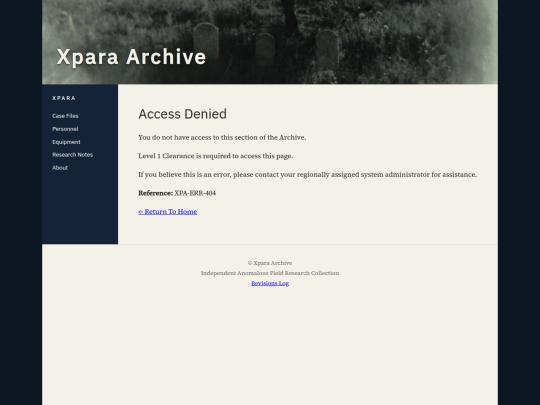Open the Equipment page in sidebar
Image resolution: width=540 pixels, height=405 pixels.
pyautogui.click(x=66, y=142)
